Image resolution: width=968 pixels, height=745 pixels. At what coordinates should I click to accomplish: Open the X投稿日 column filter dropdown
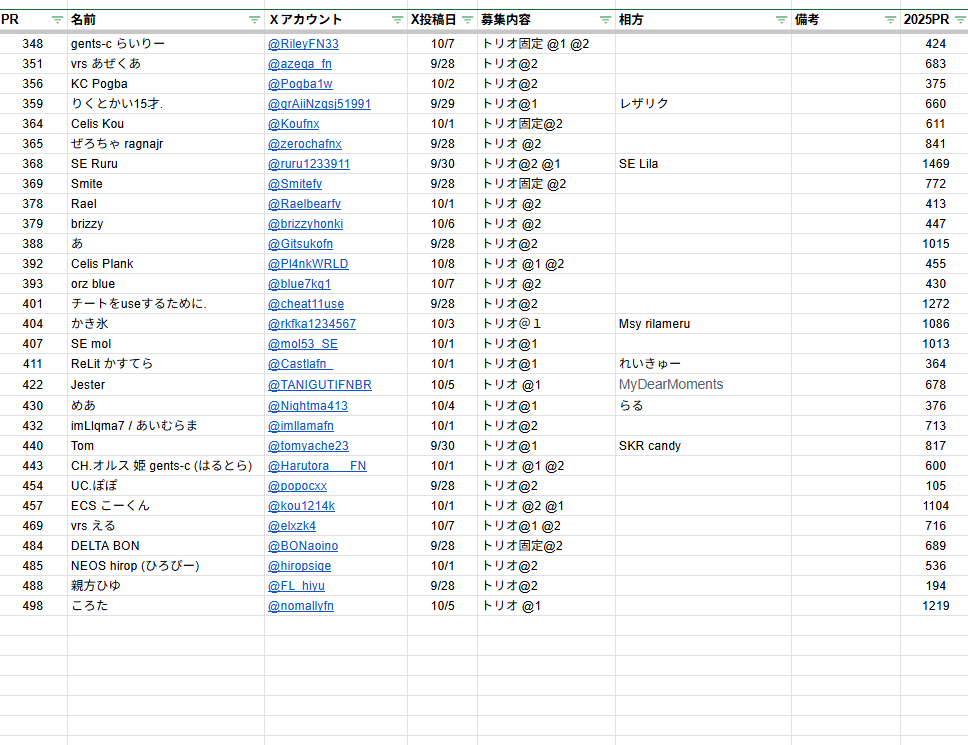point(467,20)
